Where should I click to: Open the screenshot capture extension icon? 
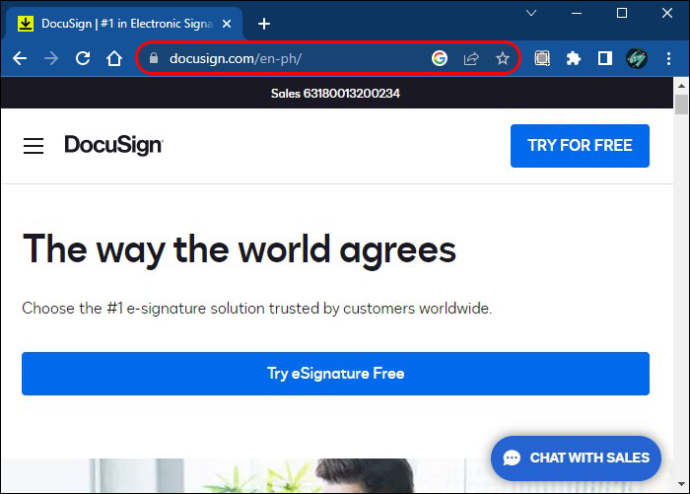pos(542,58)
